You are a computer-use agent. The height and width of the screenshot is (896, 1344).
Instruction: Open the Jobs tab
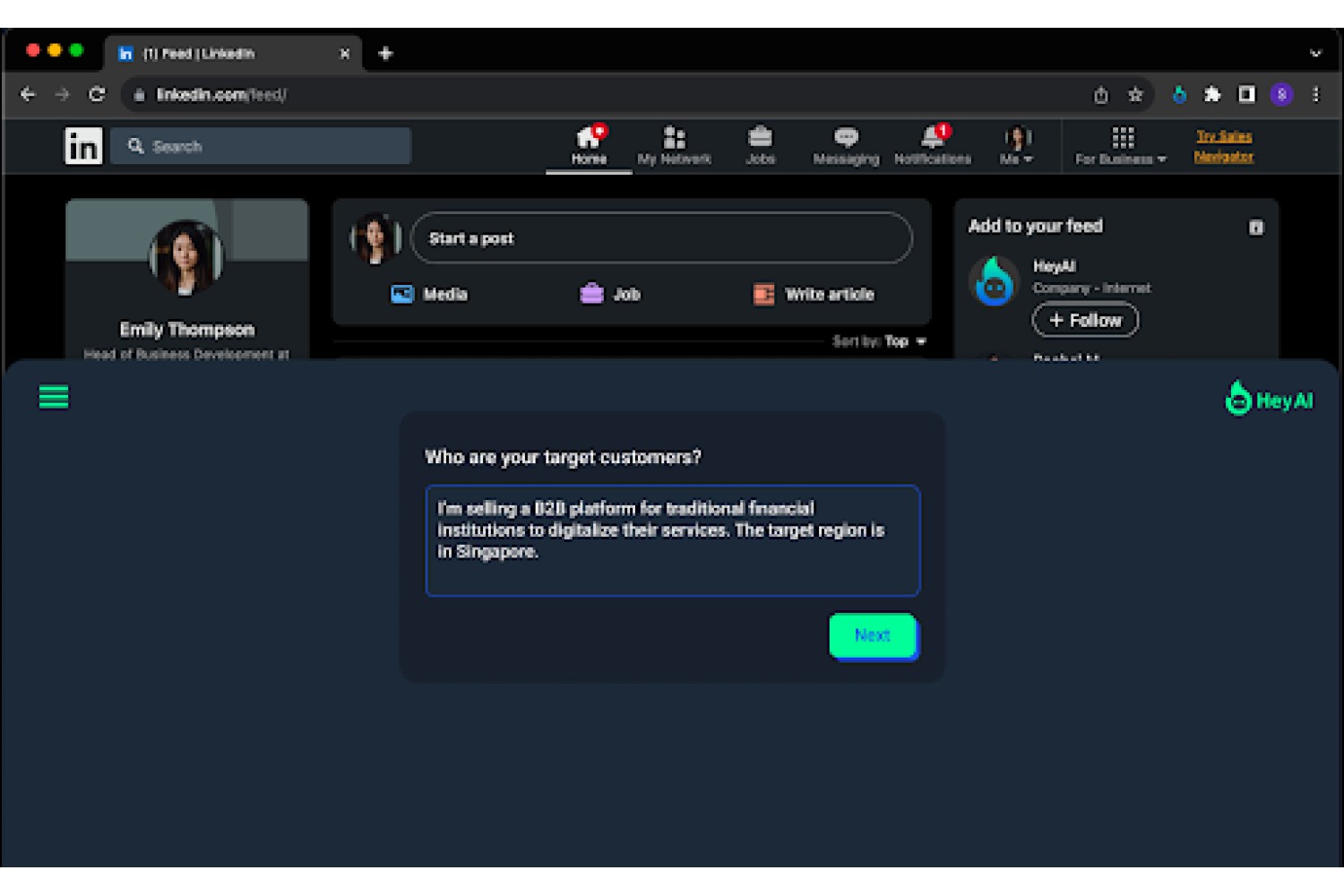pos(760,146)
